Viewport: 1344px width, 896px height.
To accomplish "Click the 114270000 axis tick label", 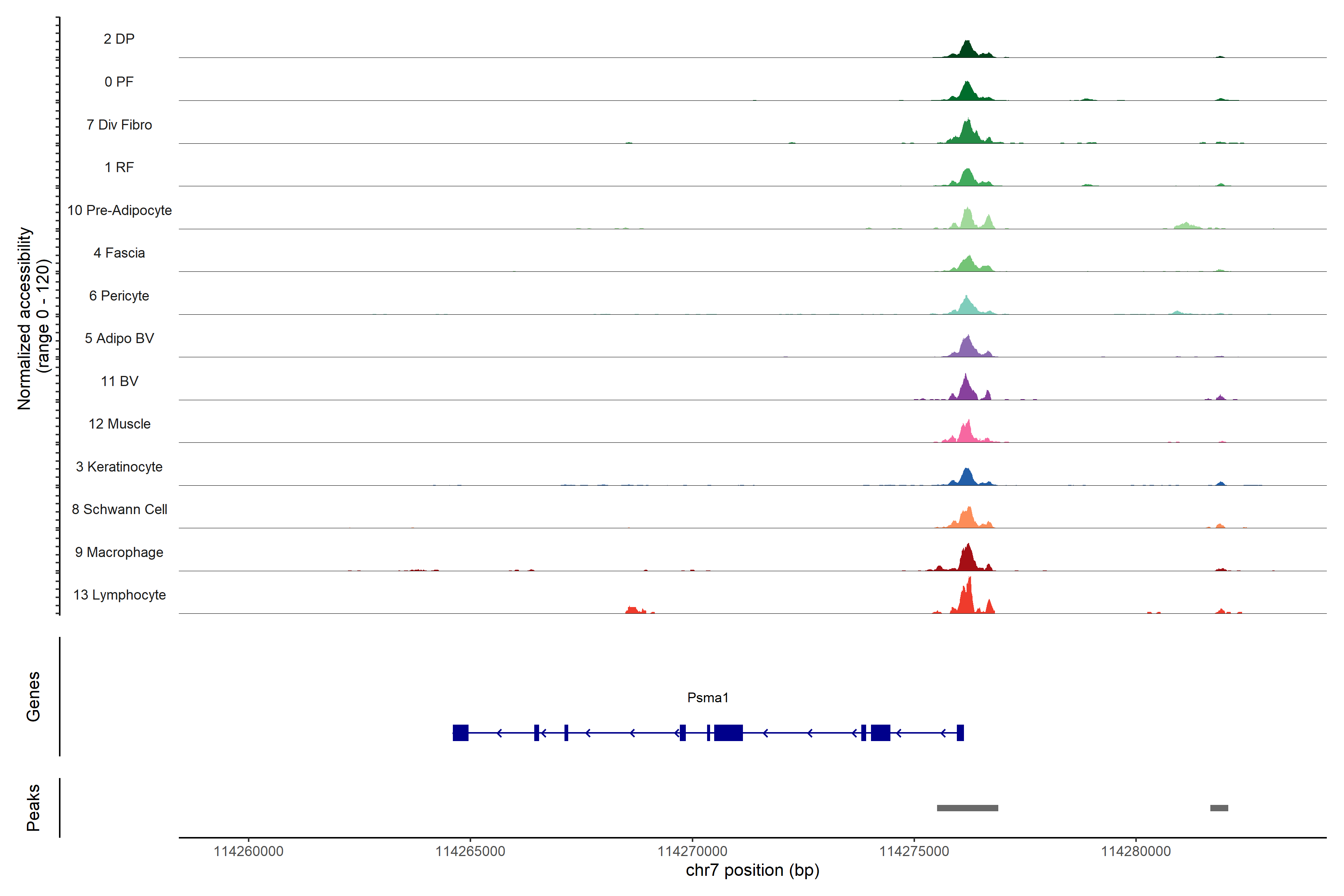I will pos(692,852).
